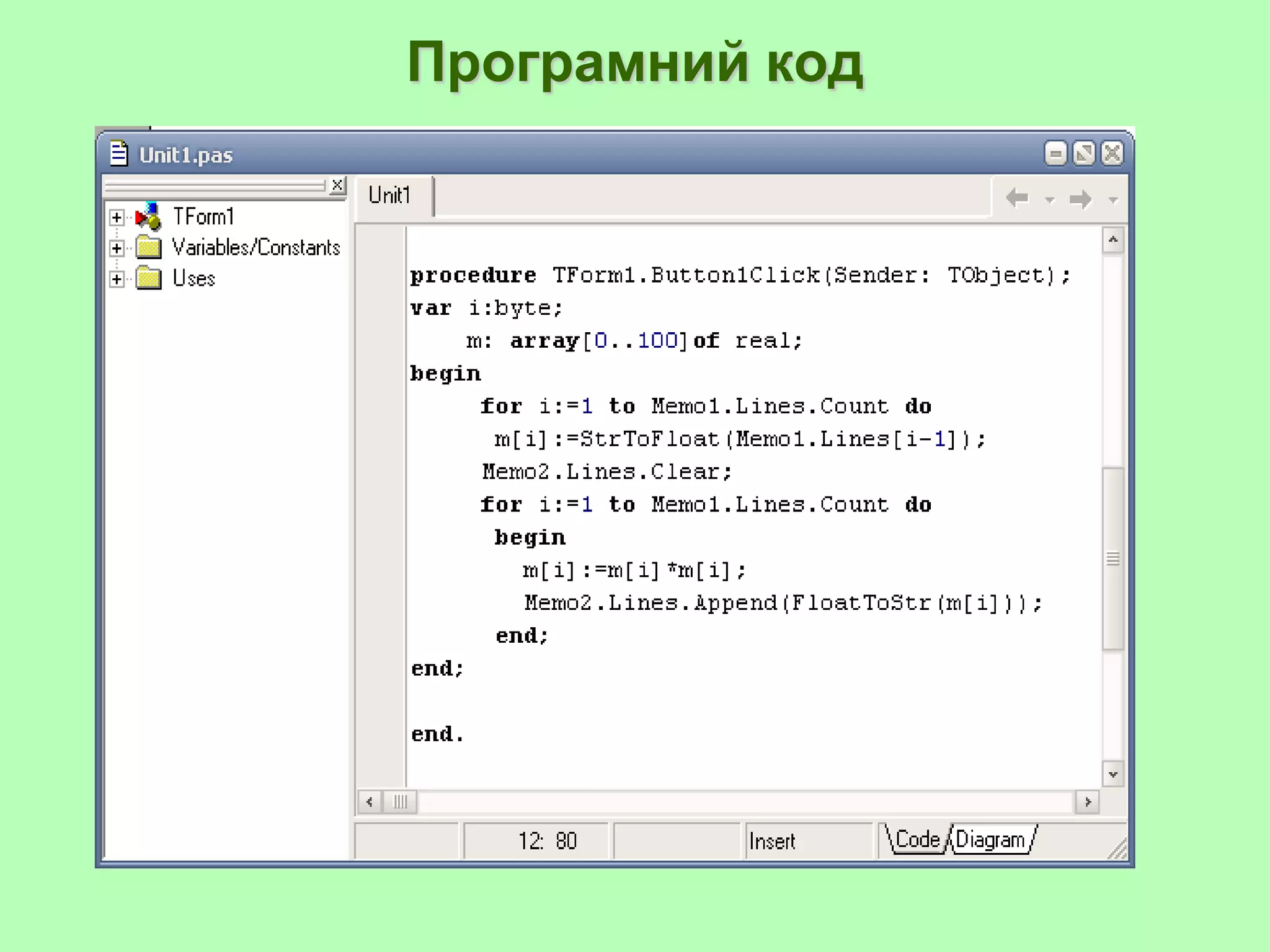
Task: Select TForm1 in code explorer
Action: click(x=203, y=216)
